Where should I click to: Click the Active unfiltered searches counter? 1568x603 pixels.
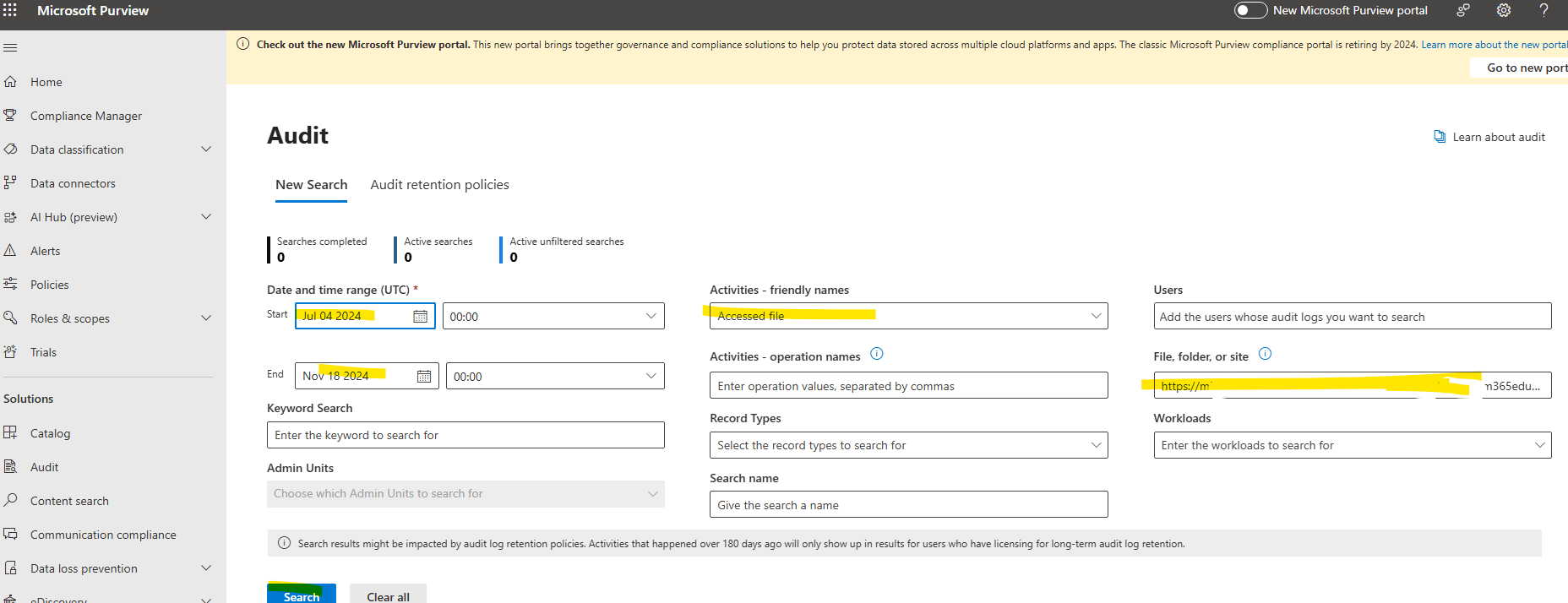pyautogui.click(x=563, y=249)
